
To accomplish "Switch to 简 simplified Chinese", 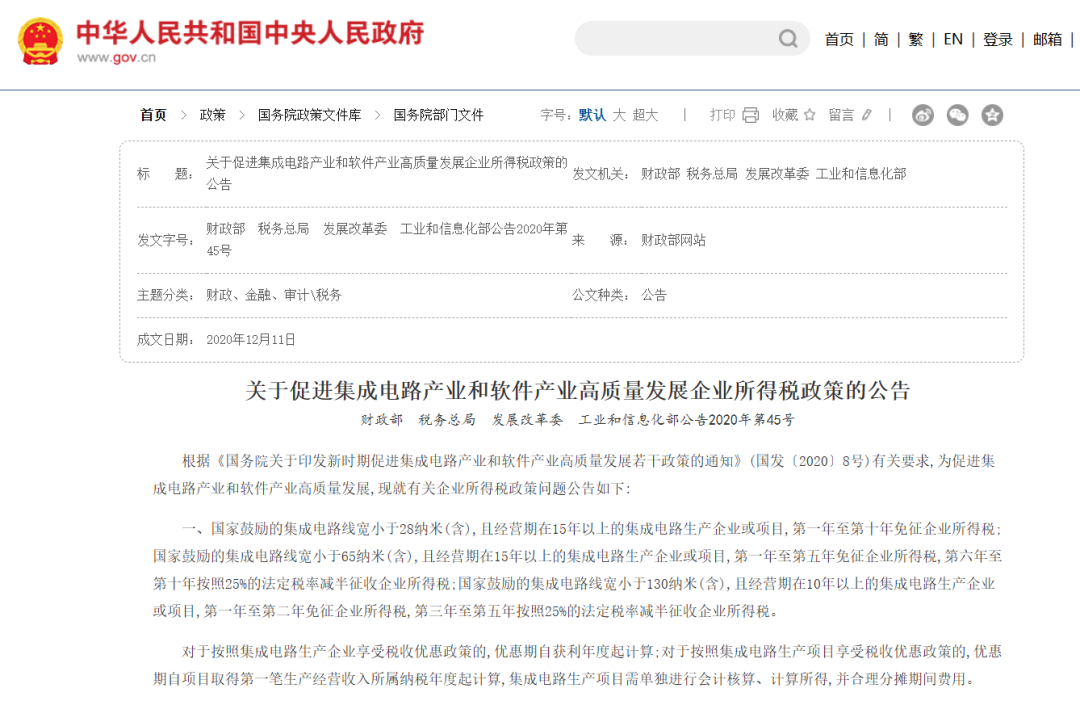I will [880, 39].
